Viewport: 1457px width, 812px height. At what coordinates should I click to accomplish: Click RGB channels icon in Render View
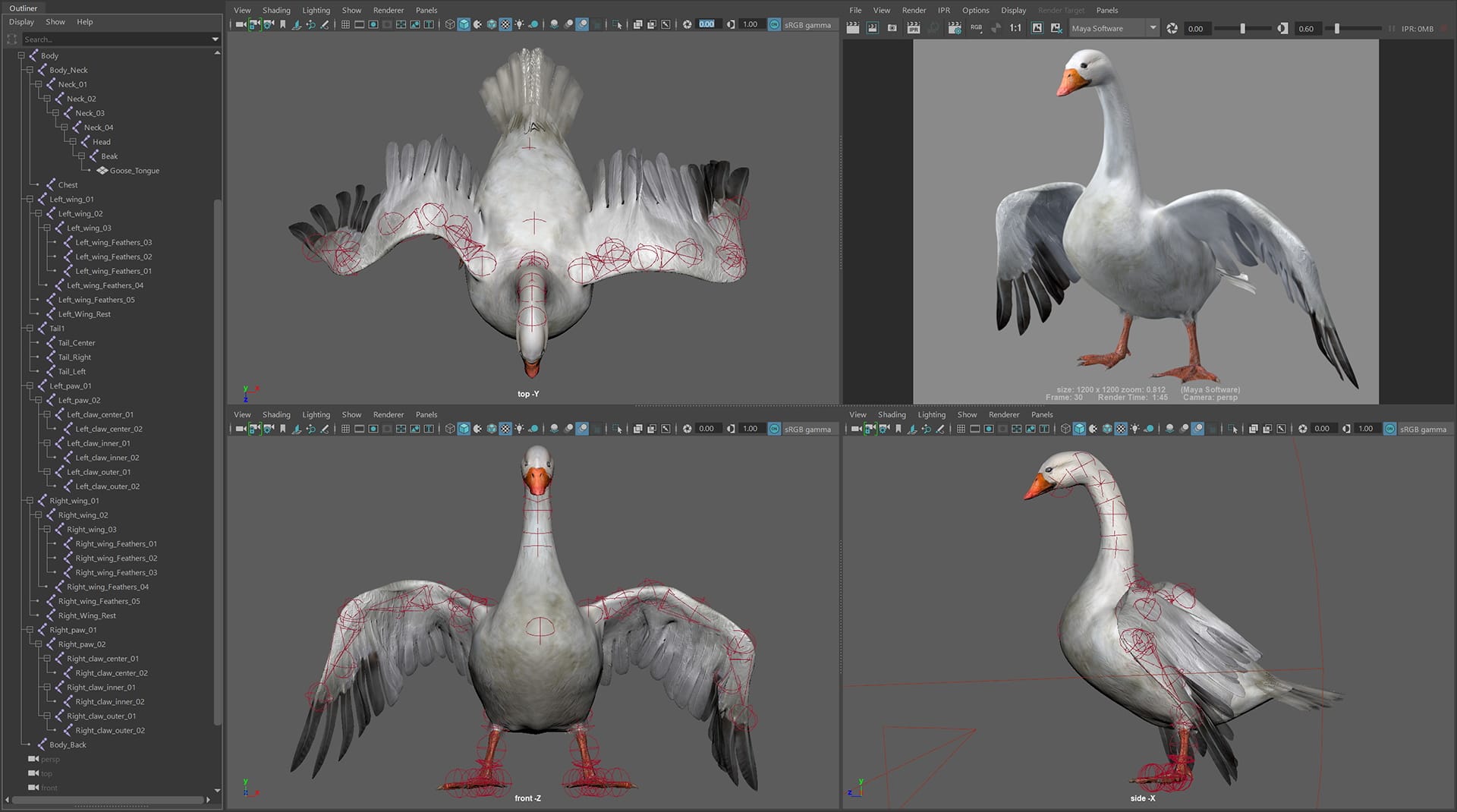[976, 28]
